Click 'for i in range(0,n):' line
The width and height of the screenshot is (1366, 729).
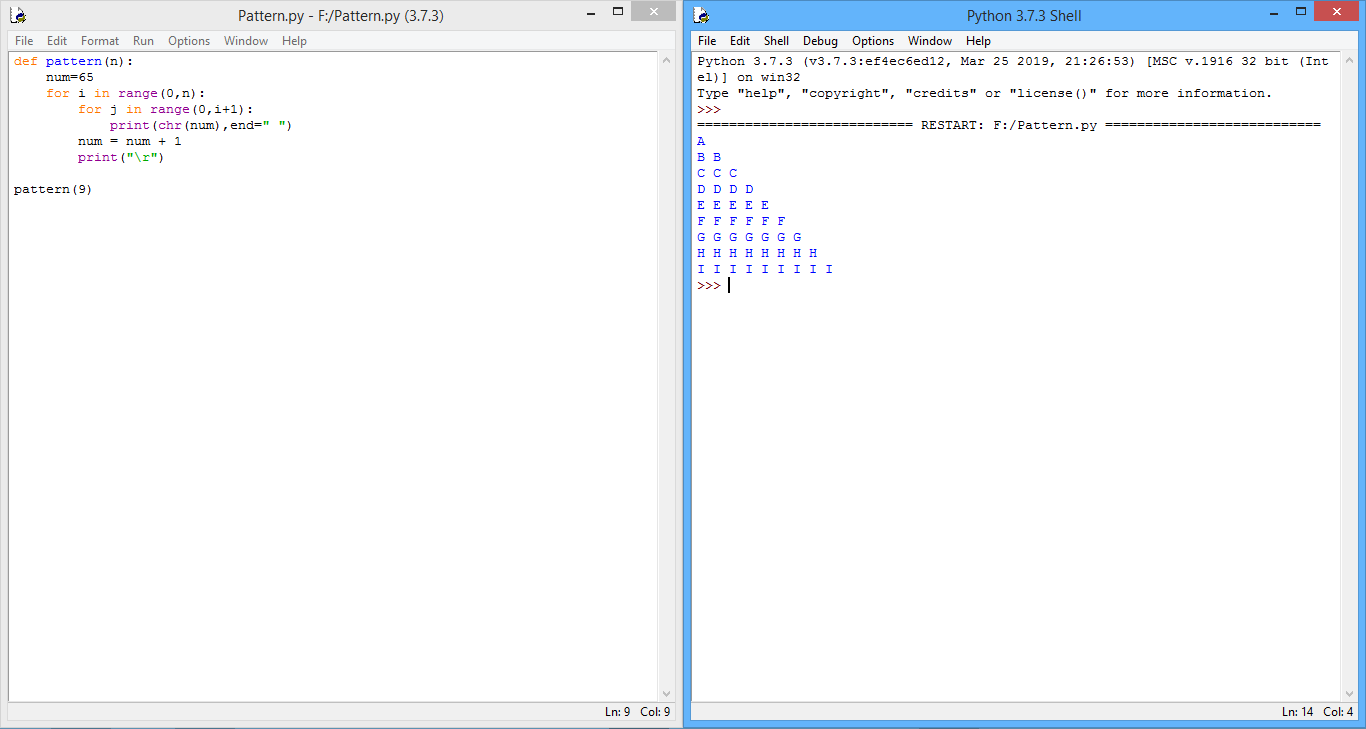click(x=125, y=93)
